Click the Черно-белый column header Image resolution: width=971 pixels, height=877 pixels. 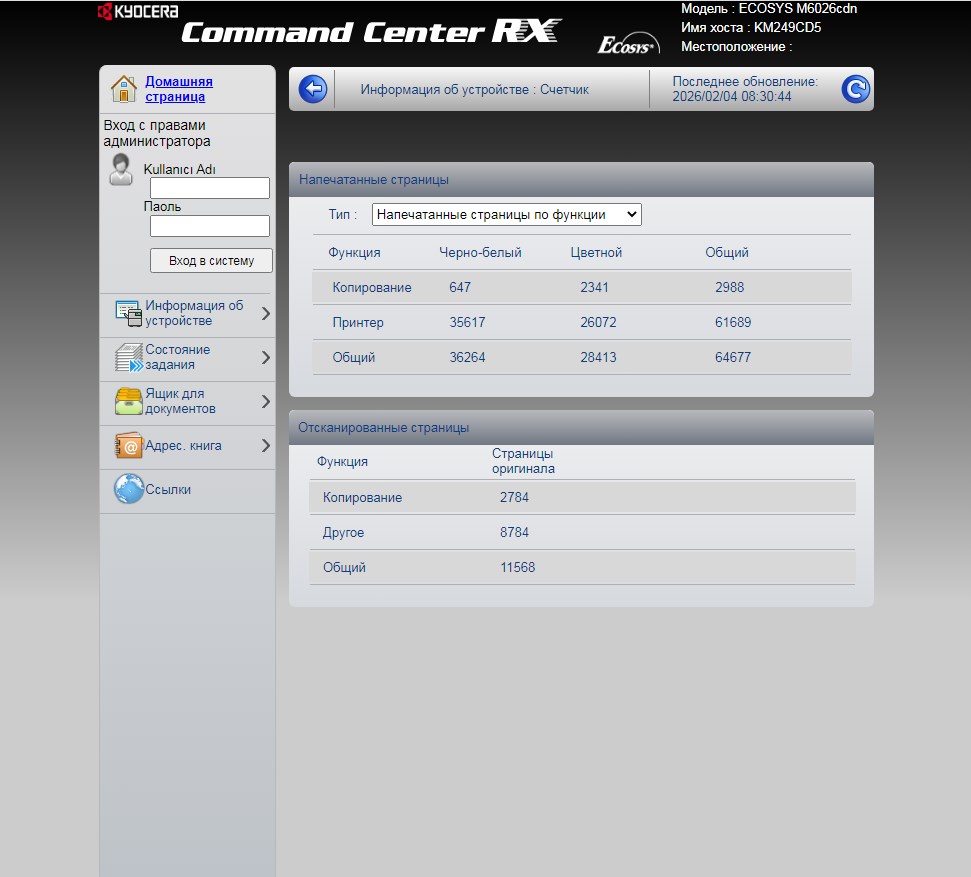(x=481, y=253)
